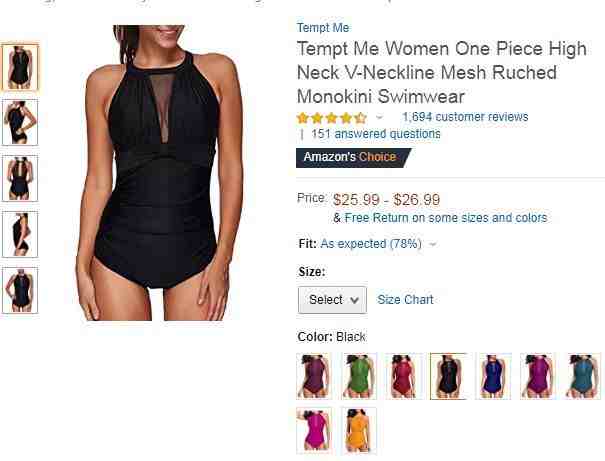Open 151 answered questions link
This screenshot has width=605, height=461.
[375, 134]
